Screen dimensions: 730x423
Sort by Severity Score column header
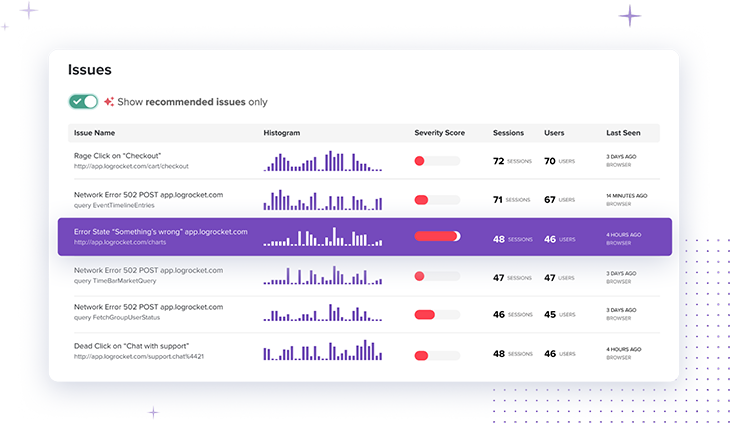[x=439, y=133]
